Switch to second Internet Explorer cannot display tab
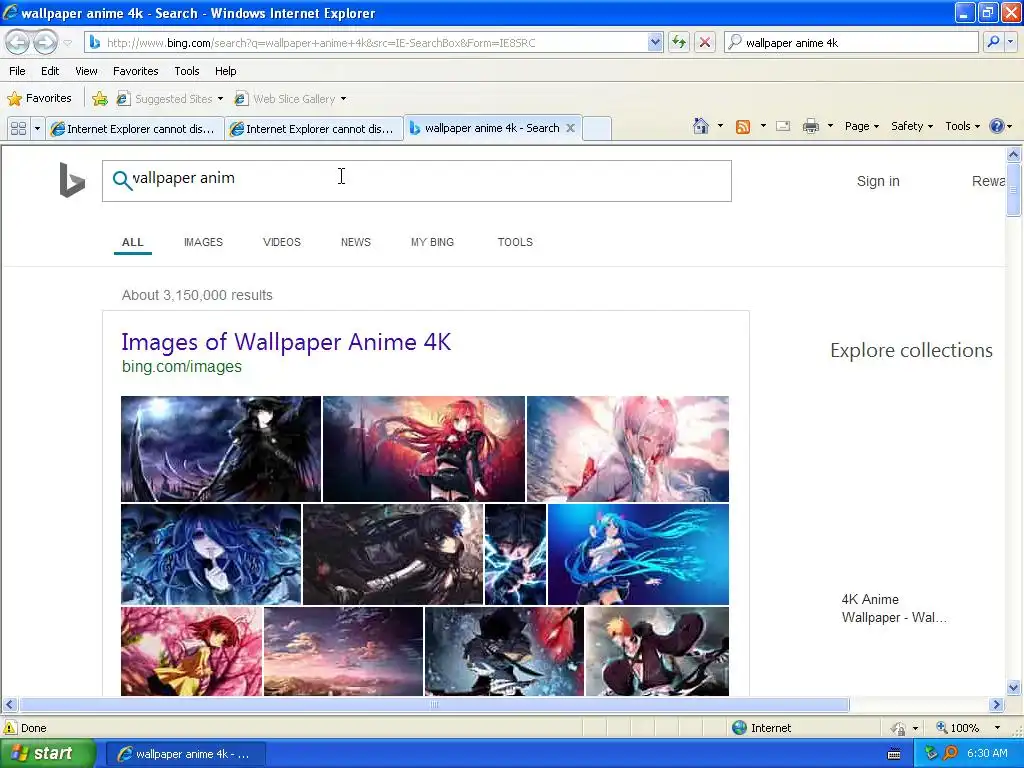 pos(314,129)
